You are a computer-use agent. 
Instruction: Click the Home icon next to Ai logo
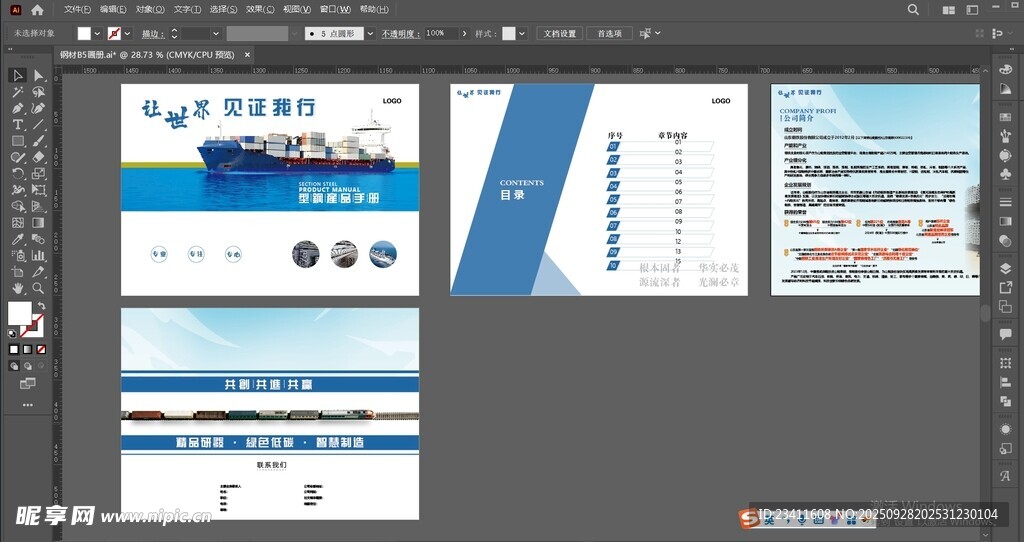pyautogui.click(x=37, y=9)
